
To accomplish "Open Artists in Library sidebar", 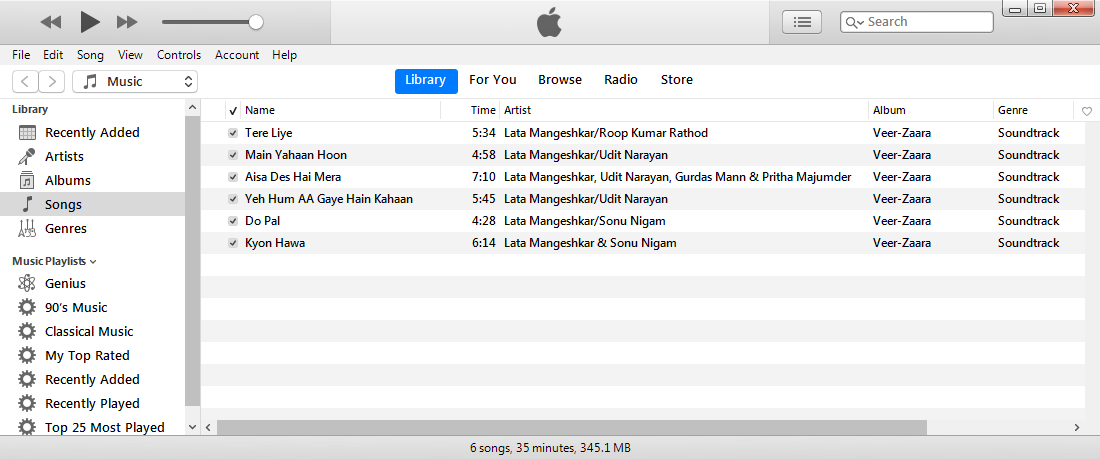I will 64,156.
